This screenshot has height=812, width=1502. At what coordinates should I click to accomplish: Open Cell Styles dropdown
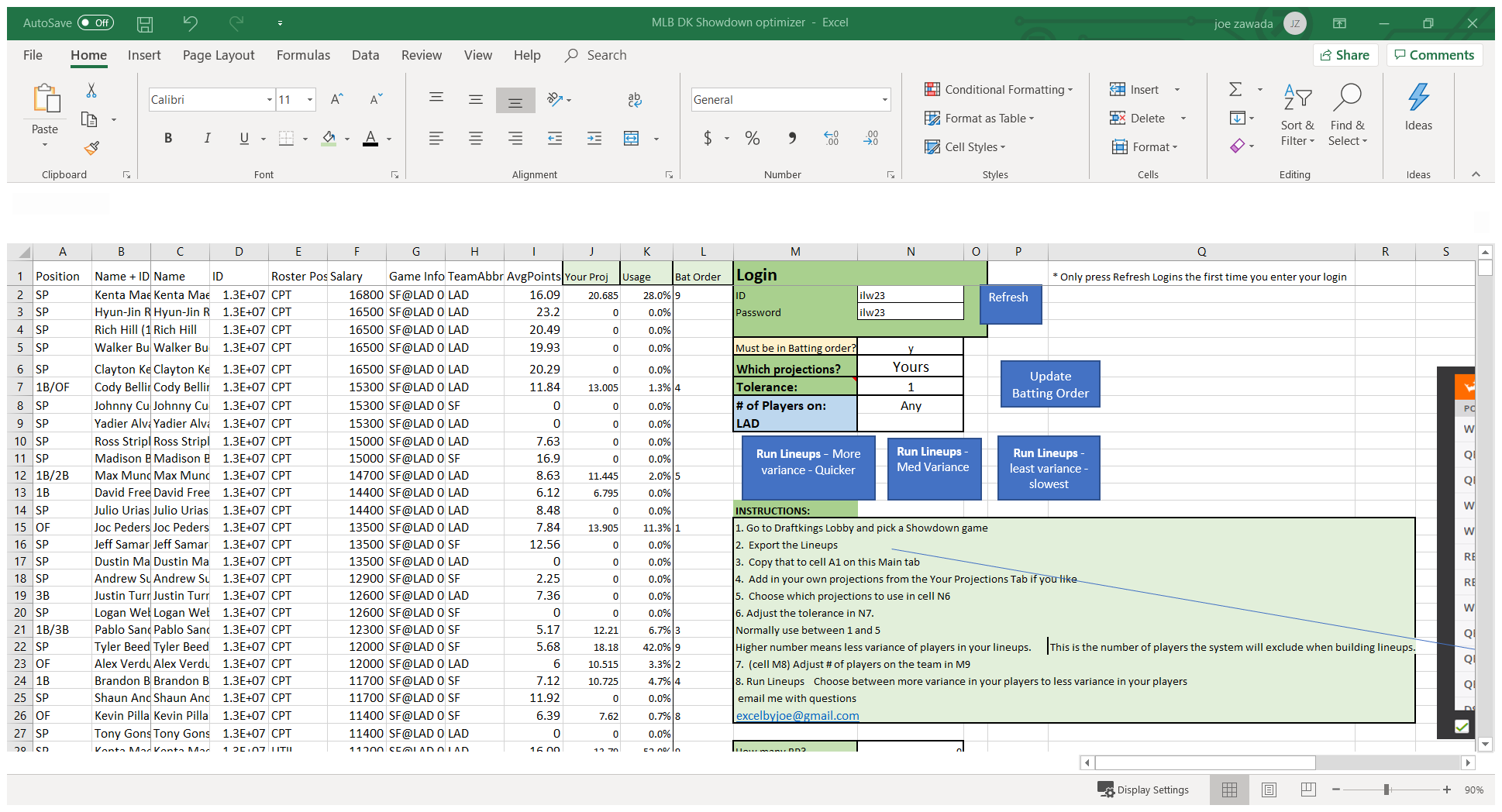pos(965,147)
